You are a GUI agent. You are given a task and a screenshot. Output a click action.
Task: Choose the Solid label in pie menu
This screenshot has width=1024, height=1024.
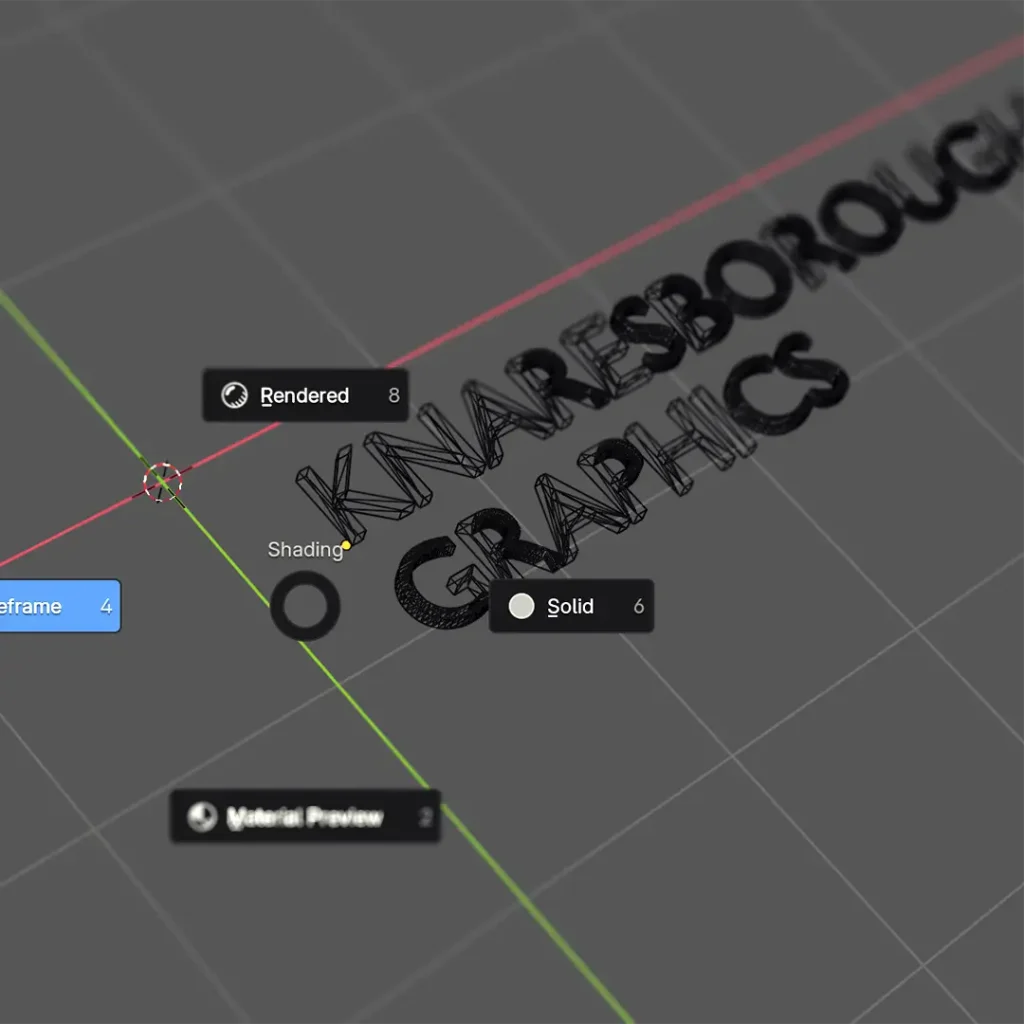[x=570, y=607]
